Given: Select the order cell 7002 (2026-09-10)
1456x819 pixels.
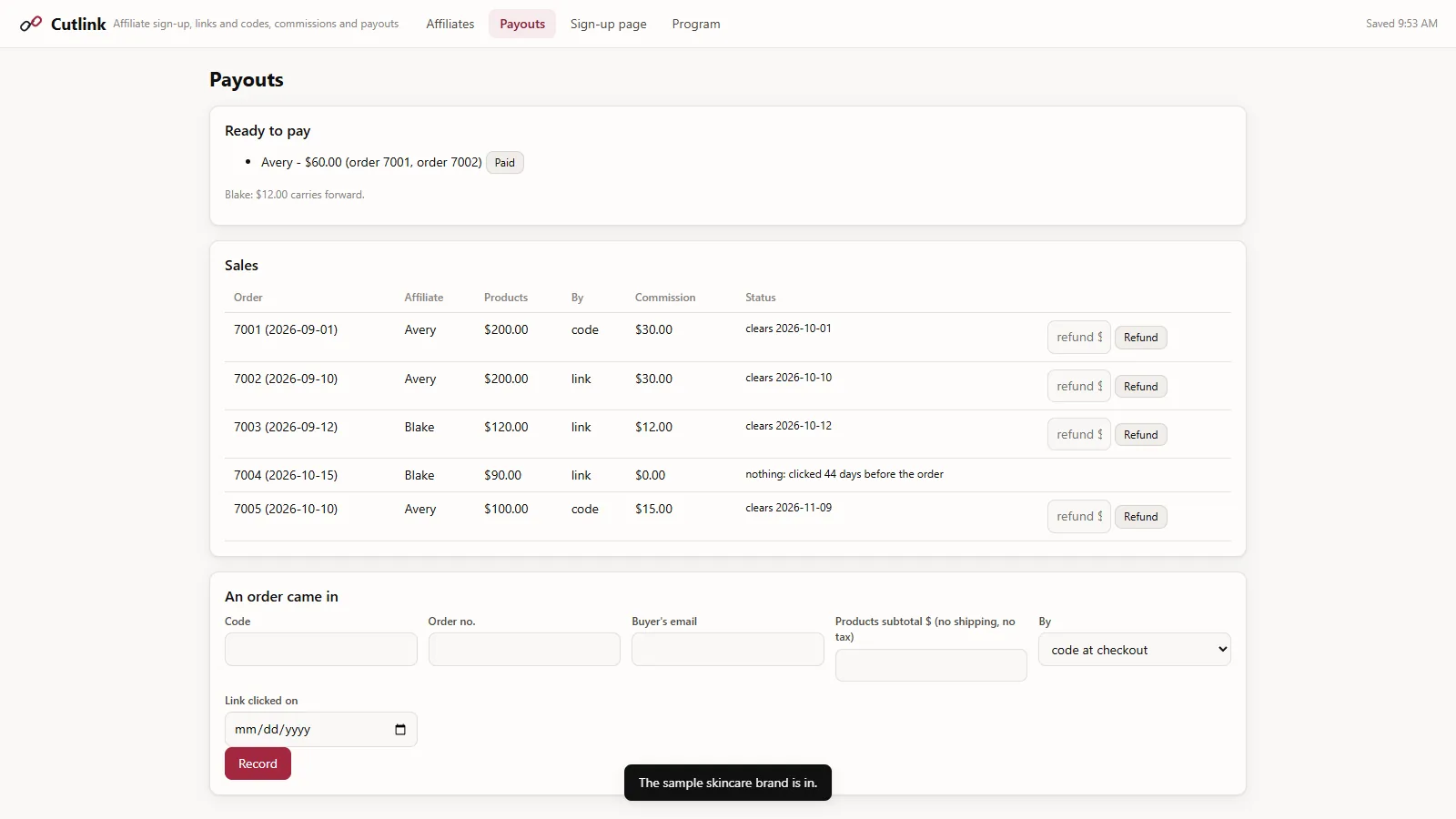Looking at the screenshot, I should 286,379.
